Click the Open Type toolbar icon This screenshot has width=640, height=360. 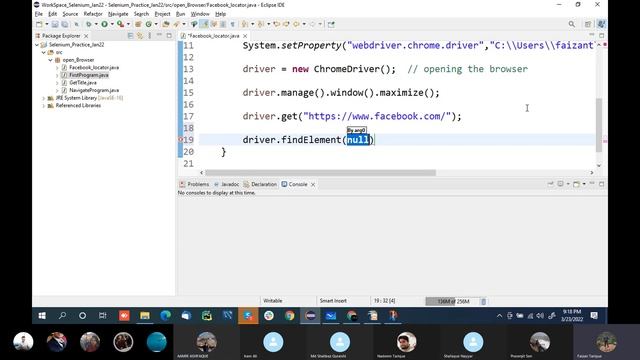click(x=166, y=24)
